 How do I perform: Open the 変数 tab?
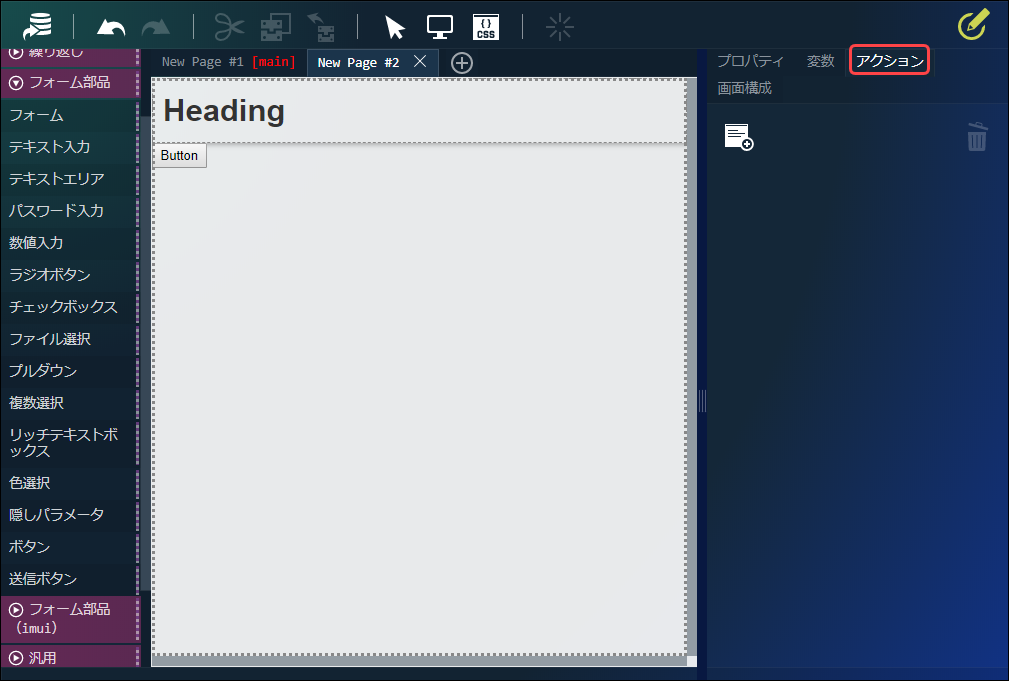(x=820, y=61)
